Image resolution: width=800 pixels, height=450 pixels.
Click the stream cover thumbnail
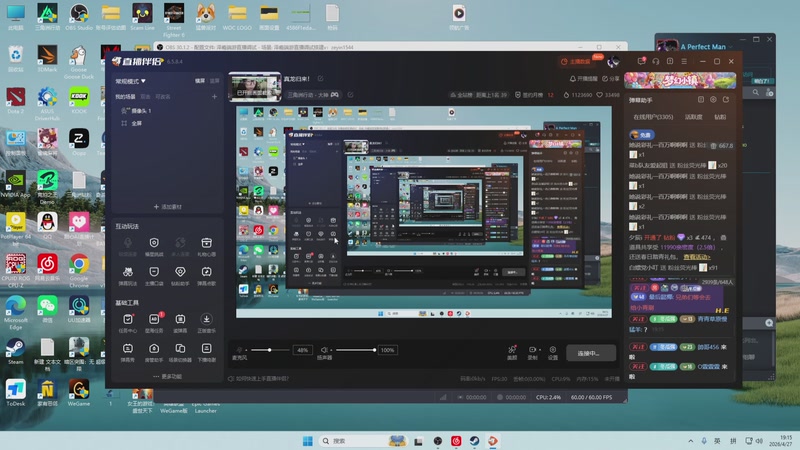pyautogui.click(x=255, y=87)
